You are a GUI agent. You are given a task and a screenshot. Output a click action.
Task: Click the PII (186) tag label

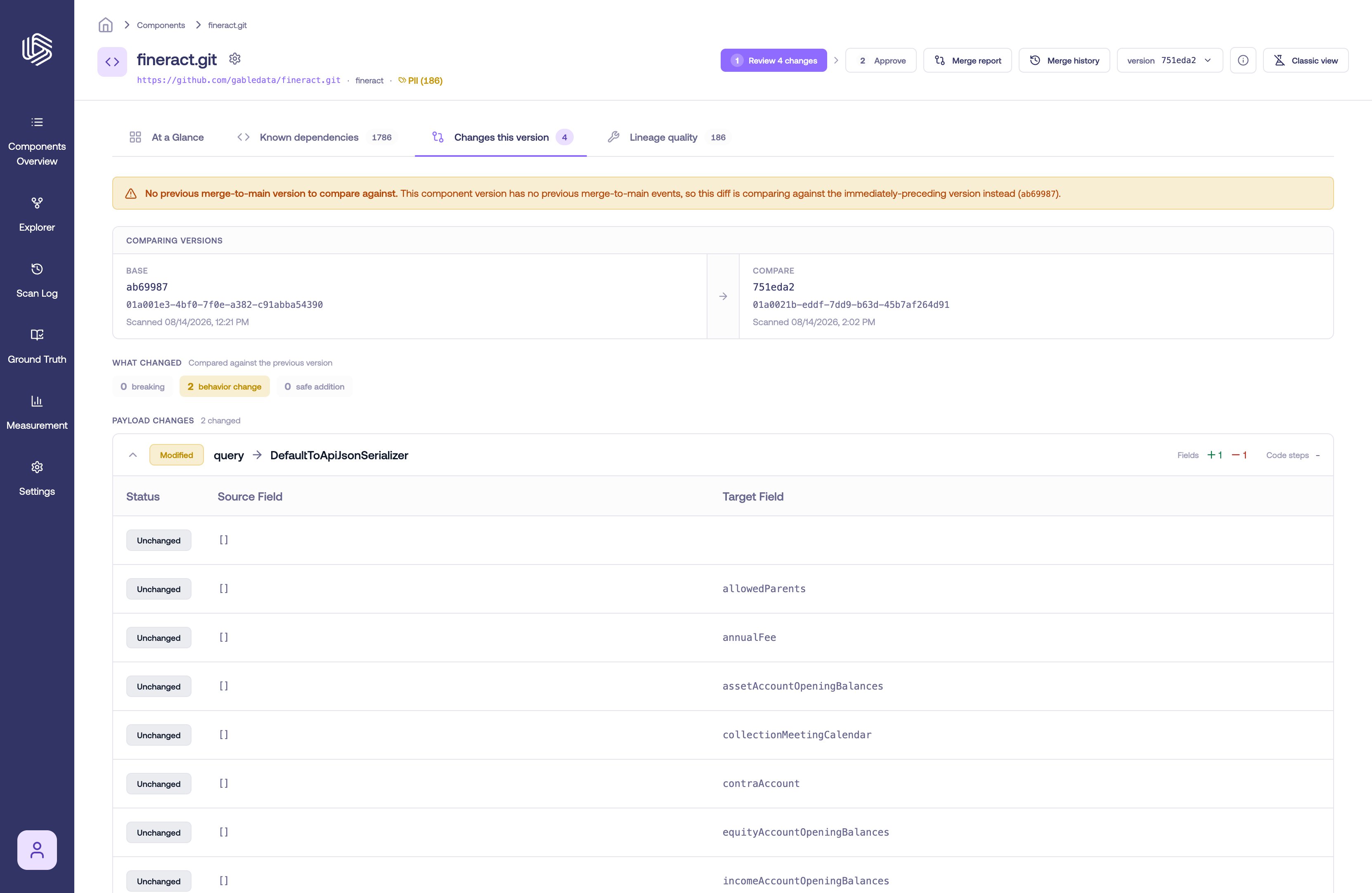425,80
